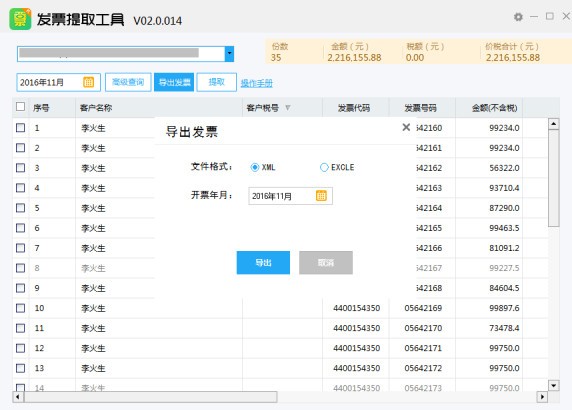Click the 导出 confirm button
The height and width of the screenshot is (410, 572).
pyautogui.click(x=263, y=263)
